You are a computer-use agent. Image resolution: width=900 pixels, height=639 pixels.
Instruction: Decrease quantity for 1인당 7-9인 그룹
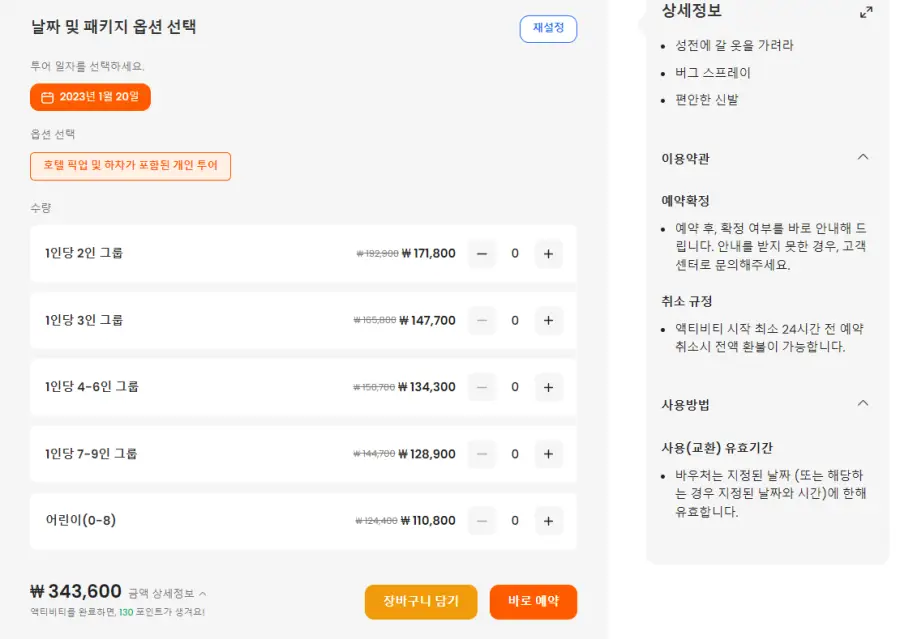coord(482,454)
